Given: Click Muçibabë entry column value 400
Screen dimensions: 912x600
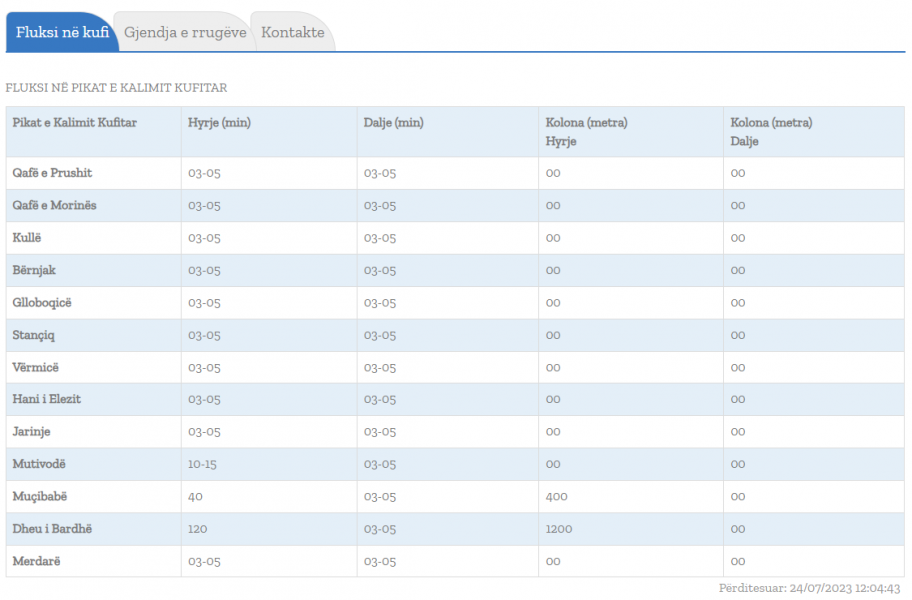Looking at the screenshot, I should tap(557, 497).
